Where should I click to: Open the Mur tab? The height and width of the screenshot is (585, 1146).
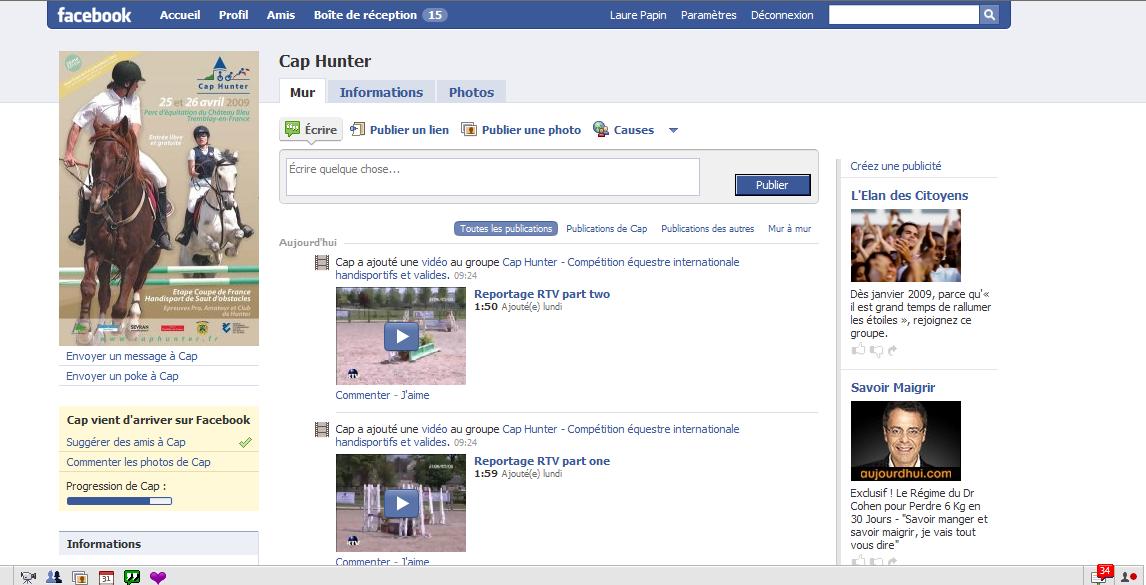click(303, 92)
